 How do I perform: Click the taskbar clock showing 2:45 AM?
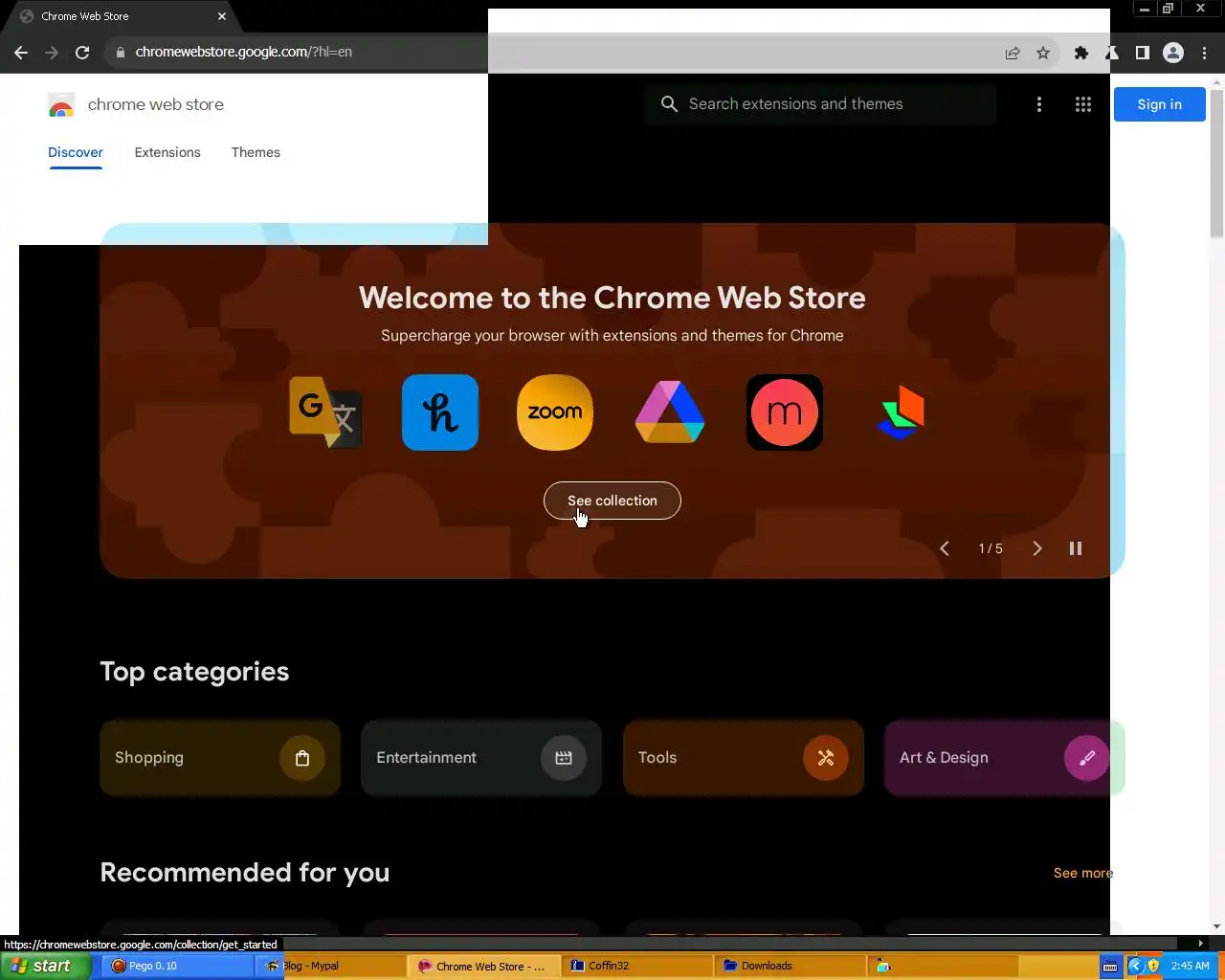pos(1190,966)
